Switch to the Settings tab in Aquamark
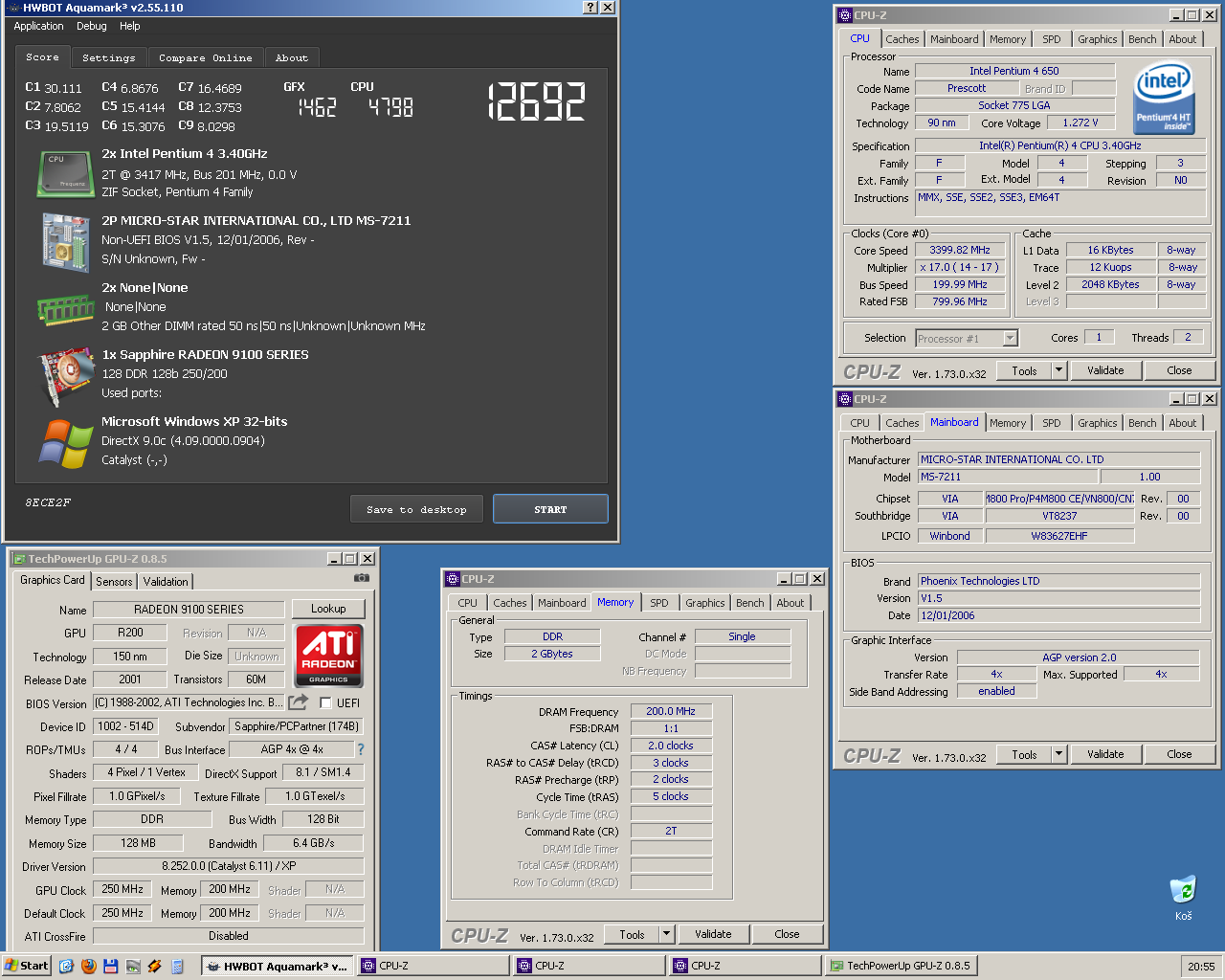Viewport: 1225px width, 980px height. 109,58
